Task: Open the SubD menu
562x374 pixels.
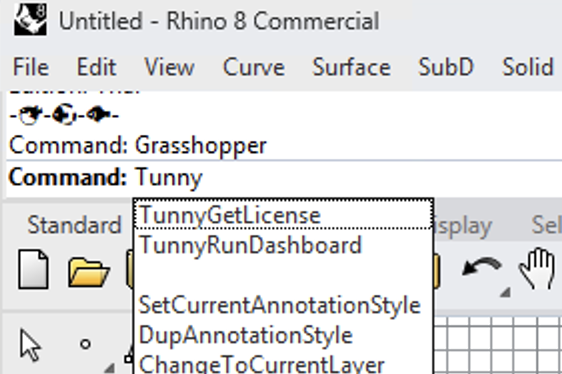Action: [446, 67]
